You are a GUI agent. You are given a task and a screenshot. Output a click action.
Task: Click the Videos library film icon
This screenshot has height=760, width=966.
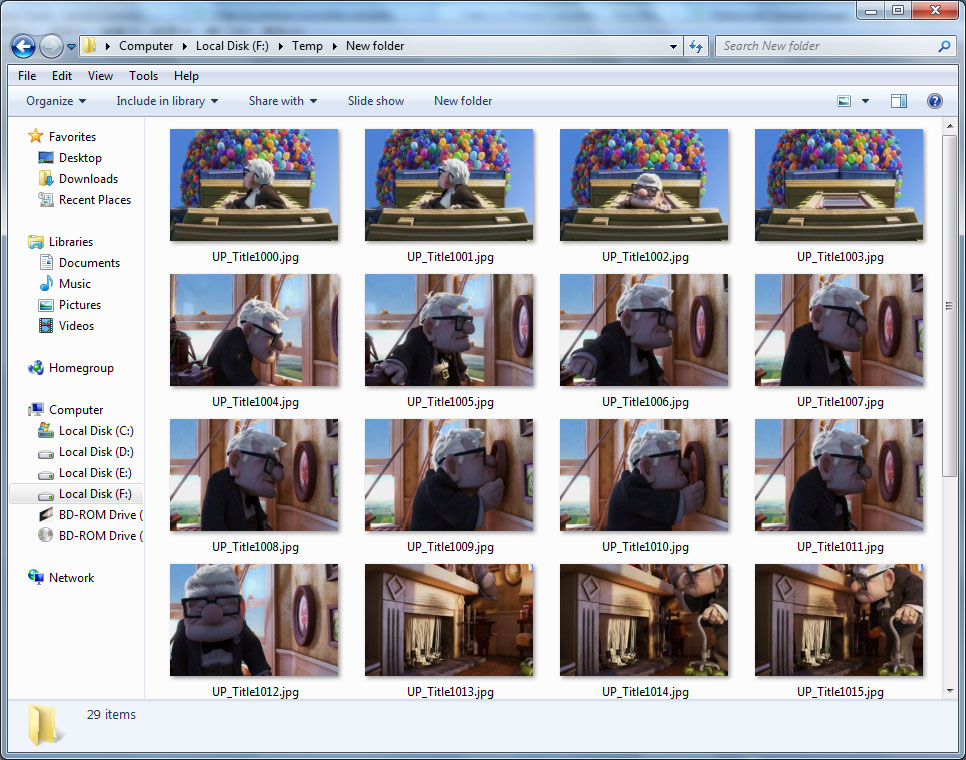point(46,325)
